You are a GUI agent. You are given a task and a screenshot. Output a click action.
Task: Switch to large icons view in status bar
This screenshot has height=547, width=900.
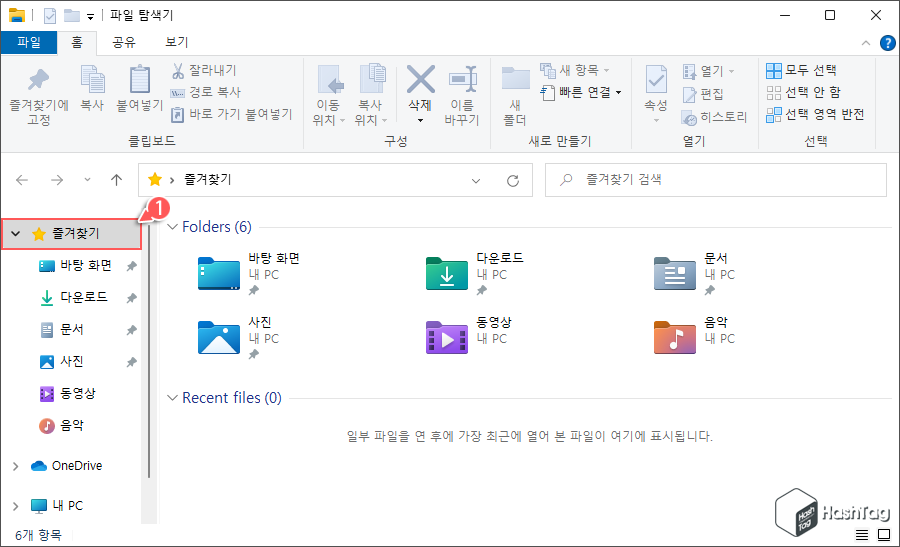(884, 535)
